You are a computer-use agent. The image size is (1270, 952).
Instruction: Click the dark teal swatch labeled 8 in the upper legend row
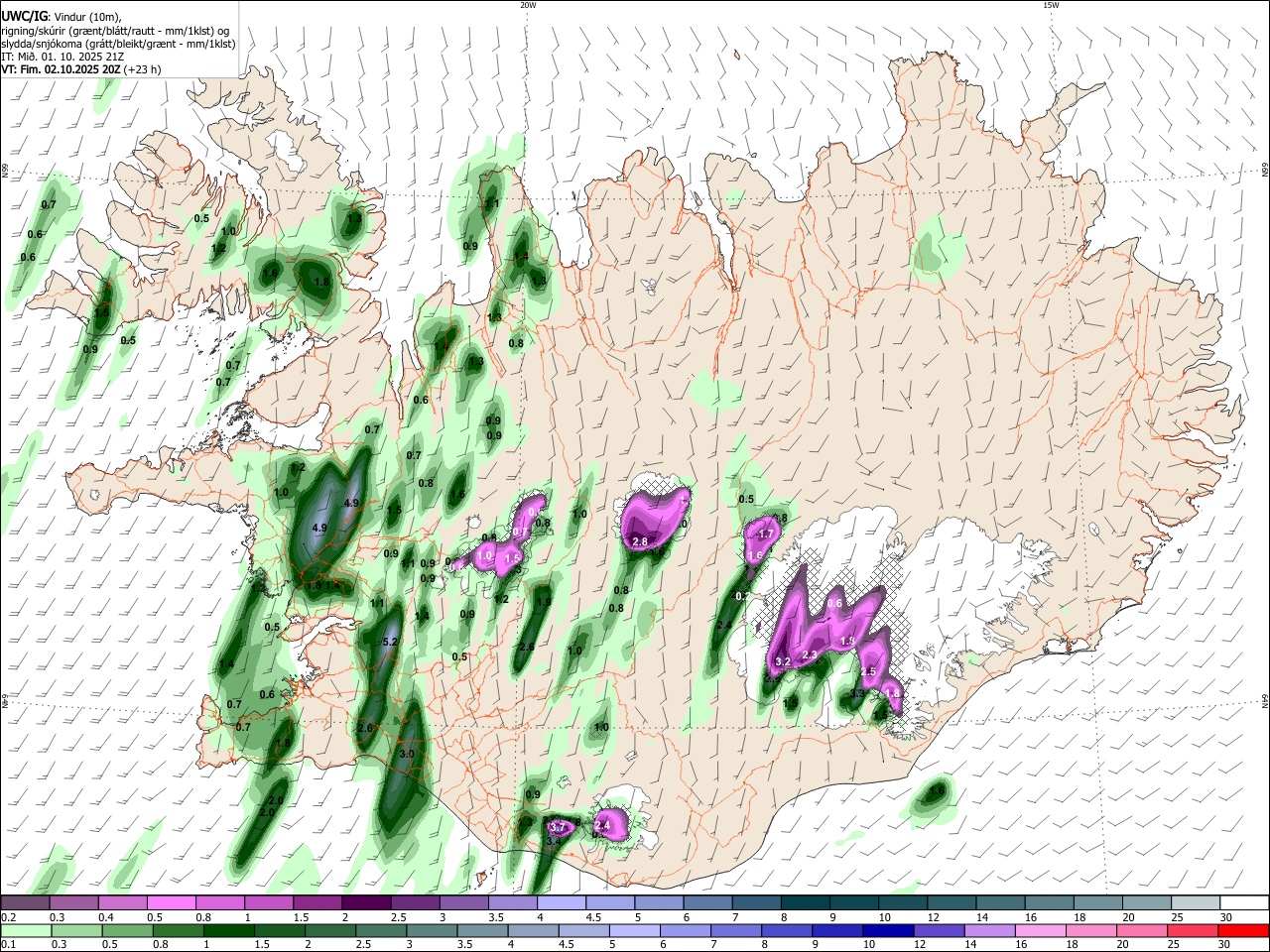(804, 903)
